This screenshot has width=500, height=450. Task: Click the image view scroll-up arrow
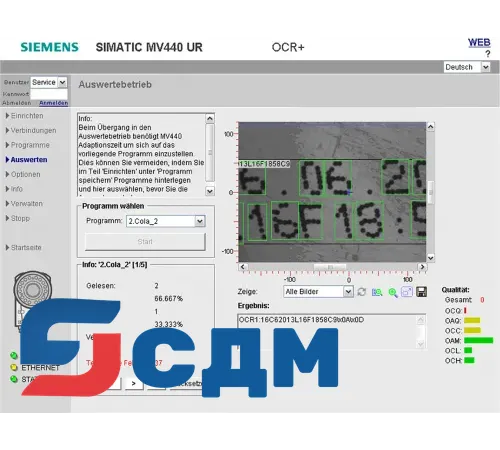[x=430, y=127]
